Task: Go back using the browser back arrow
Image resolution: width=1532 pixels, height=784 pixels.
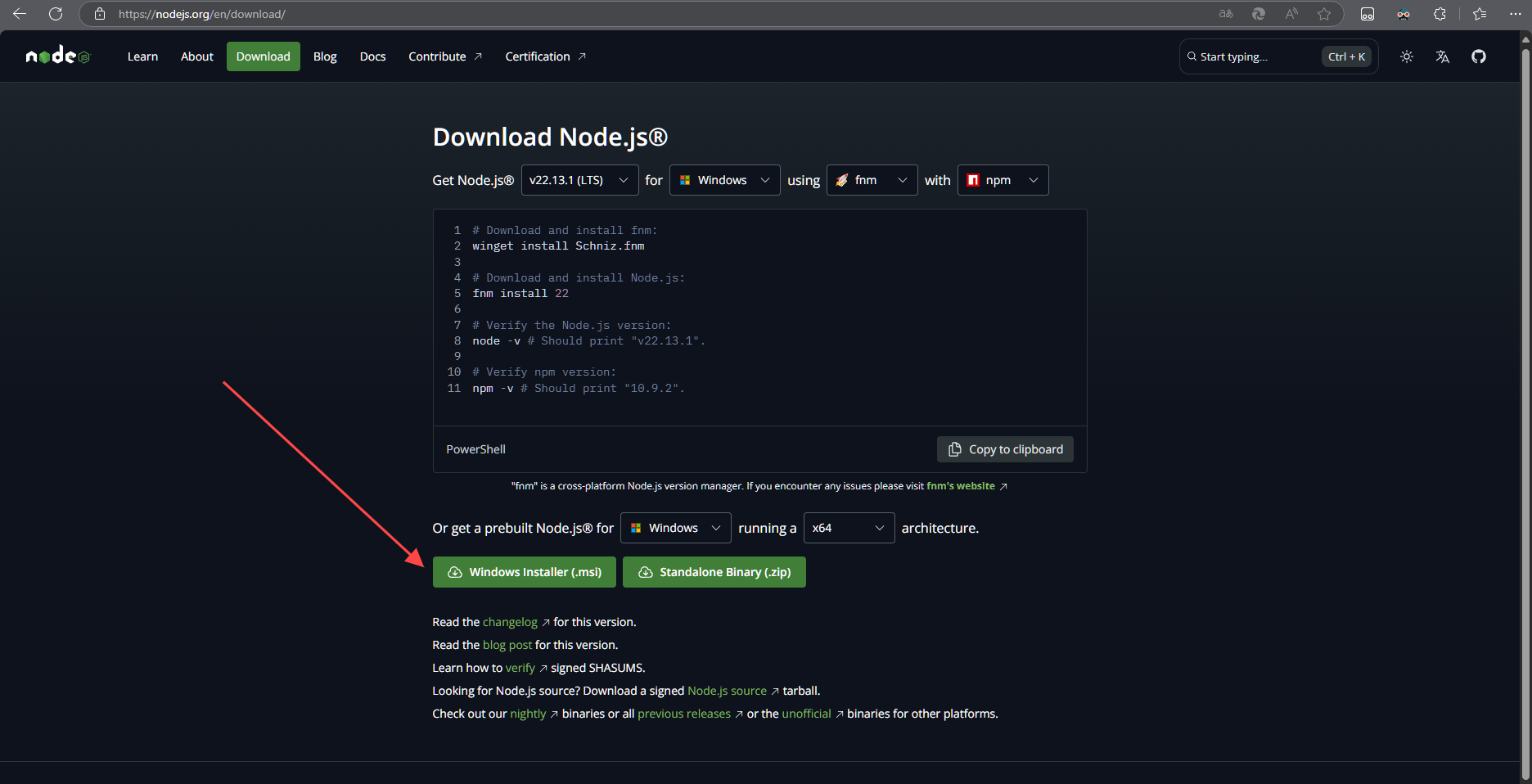Action: point(20,14)
